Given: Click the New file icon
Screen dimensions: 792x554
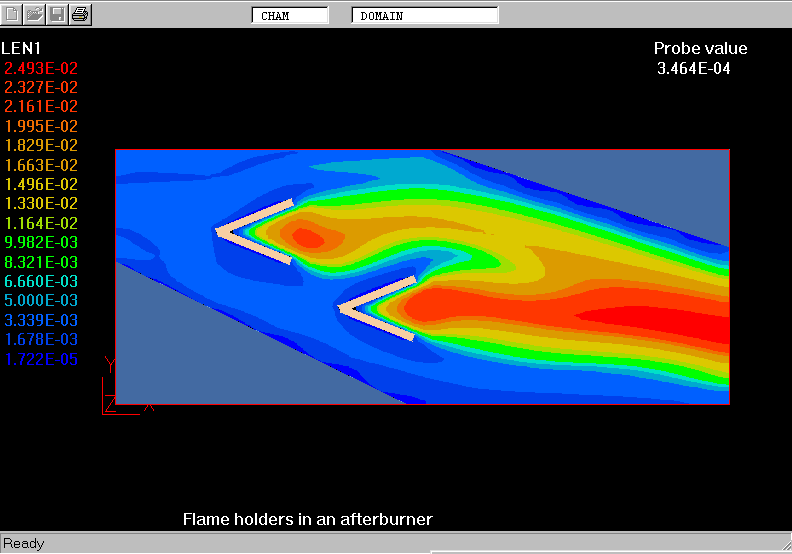Looking at the screenshot, I should (x=12, y=15).
